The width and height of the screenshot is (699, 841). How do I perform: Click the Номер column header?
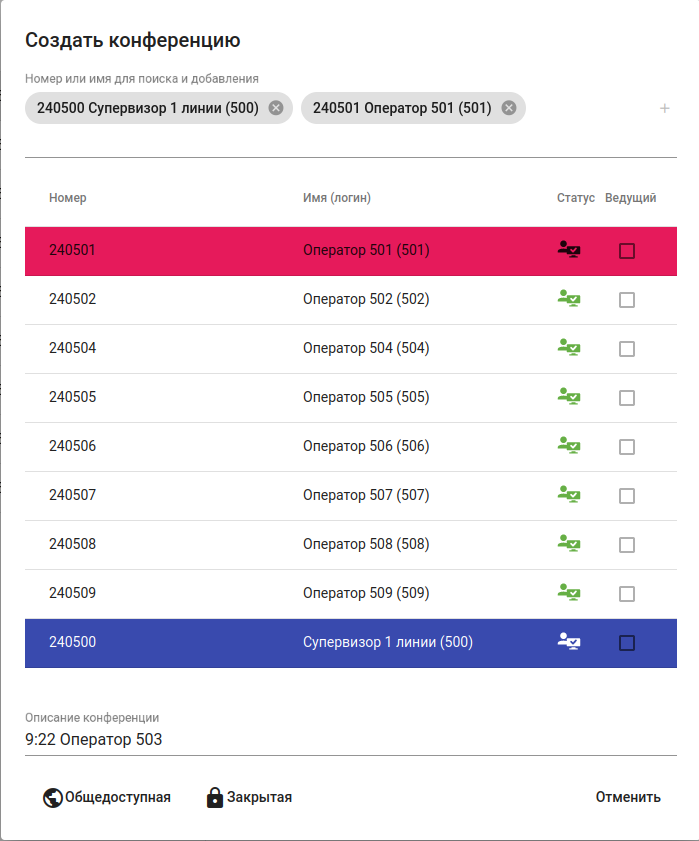pos(68,198)
